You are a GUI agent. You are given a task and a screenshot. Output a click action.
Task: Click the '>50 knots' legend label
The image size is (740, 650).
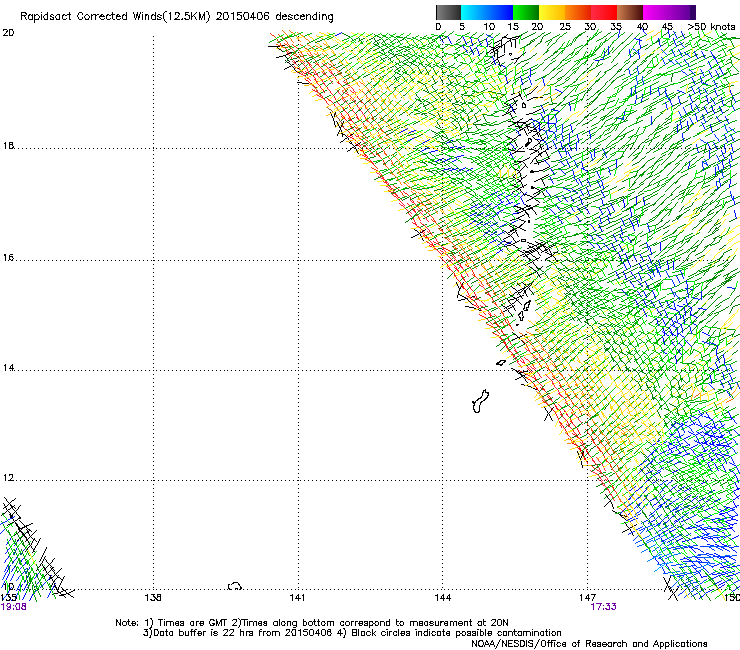(x=711, y=27)
